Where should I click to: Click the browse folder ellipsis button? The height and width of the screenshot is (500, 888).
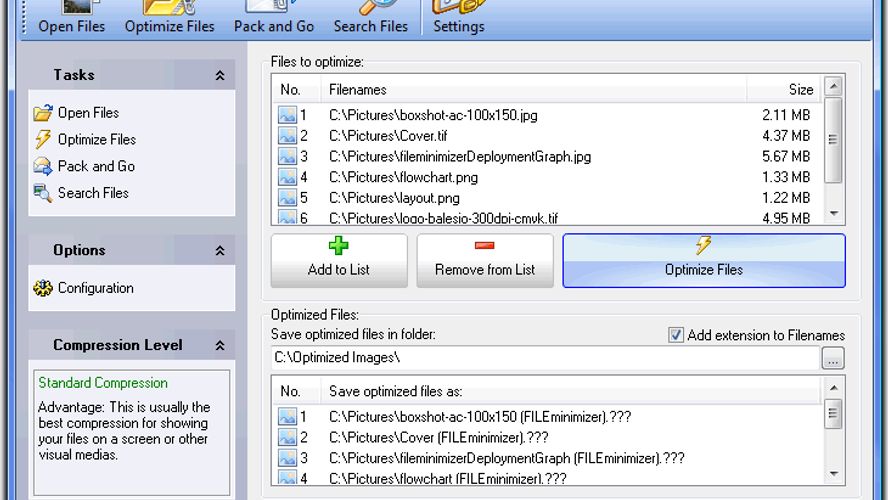pos(833,358)
